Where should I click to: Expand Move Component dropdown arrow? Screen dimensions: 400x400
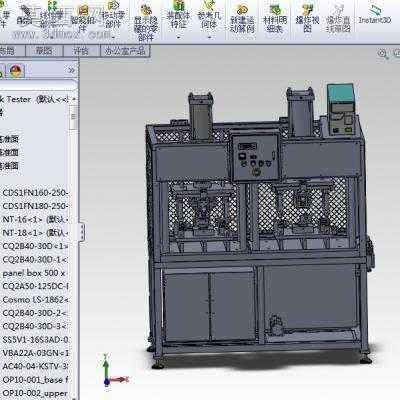click(x=113, y=36)
